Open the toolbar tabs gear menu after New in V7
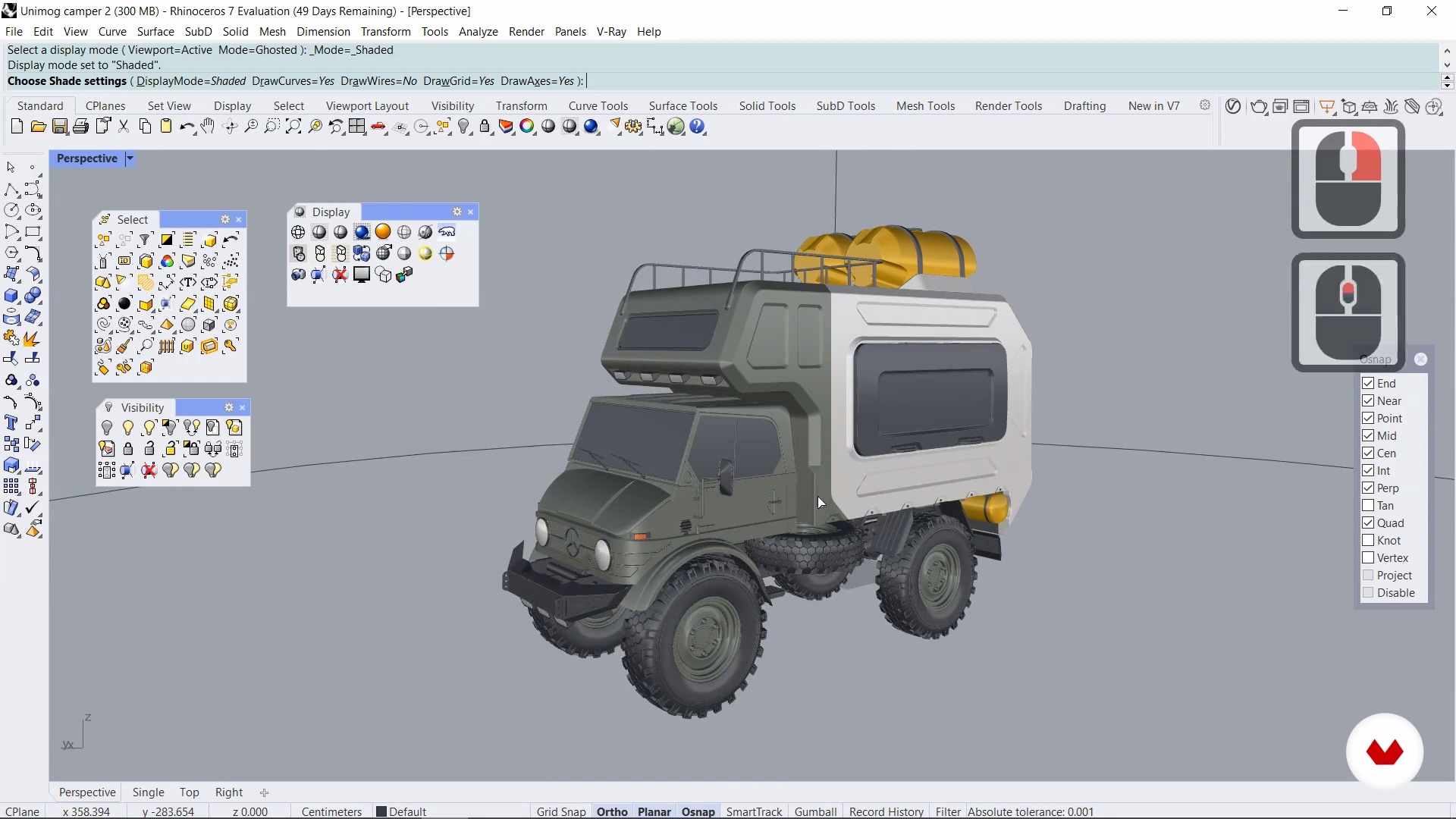1456x819 pixels. pyautogui.click(x=1205, y=105)
